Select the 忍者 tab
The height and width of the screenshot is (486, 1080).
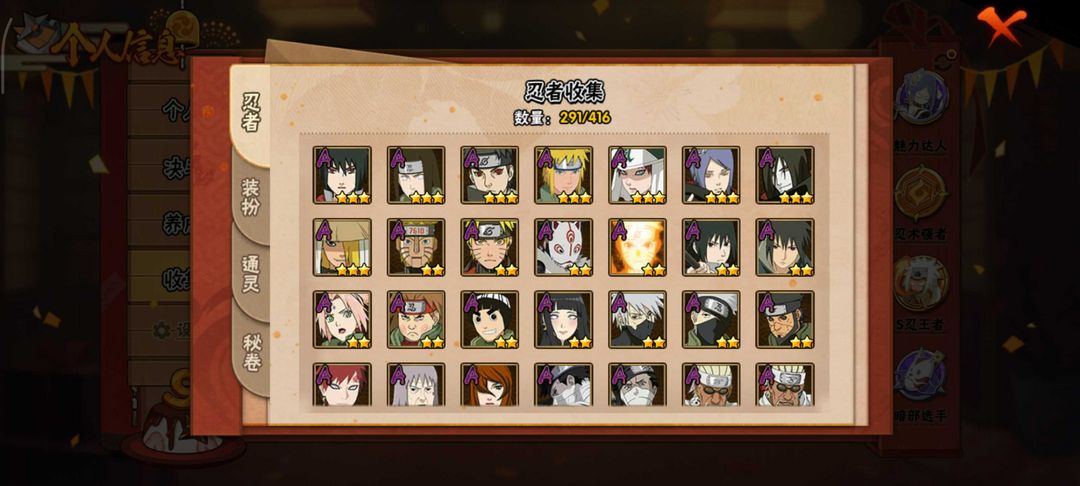(250, 114)
